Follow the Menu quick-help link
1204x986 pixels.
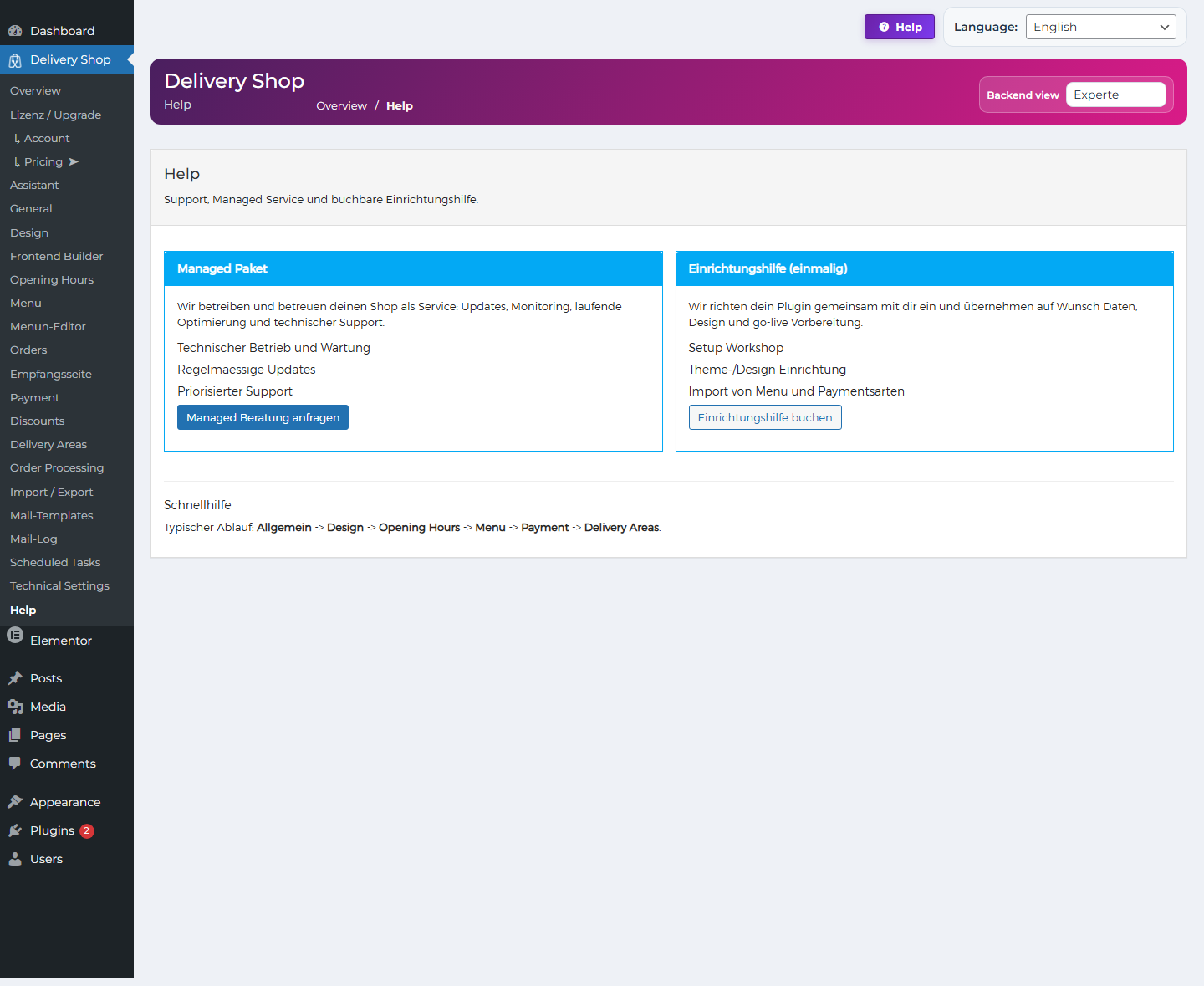tap(491, 528)
